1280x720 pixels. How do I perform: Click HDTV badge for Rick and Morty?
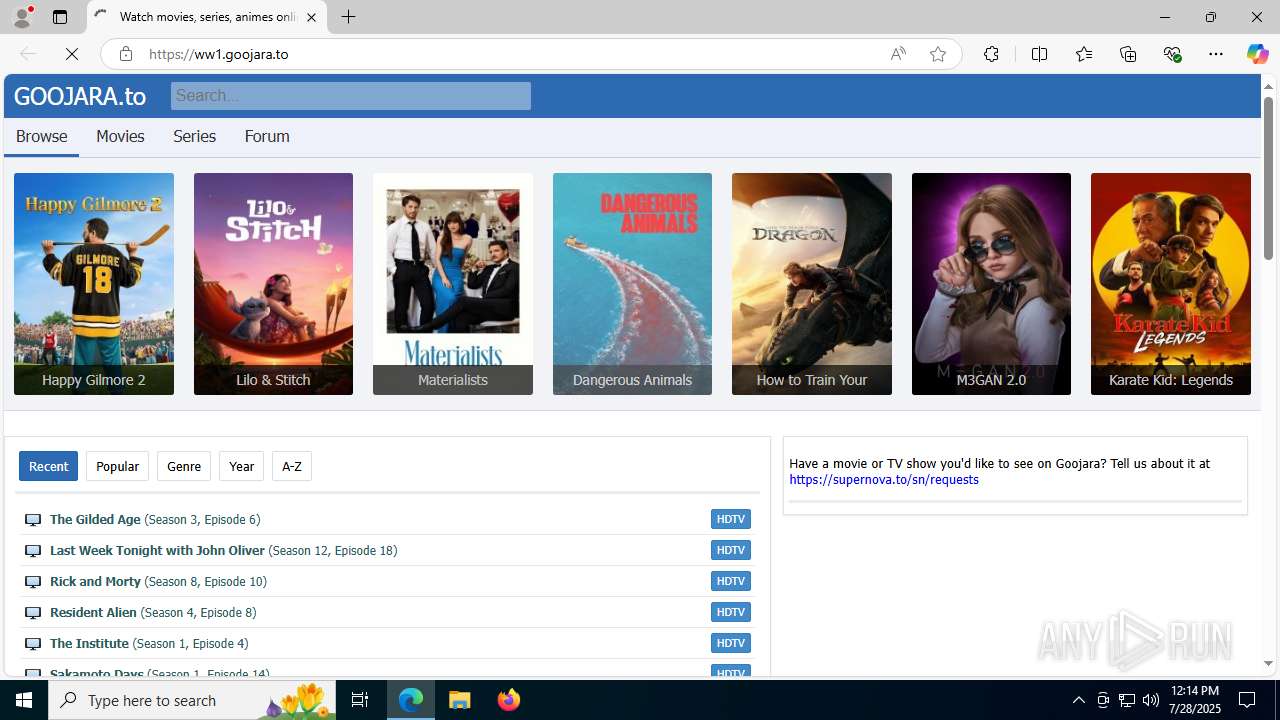[731, 581]
